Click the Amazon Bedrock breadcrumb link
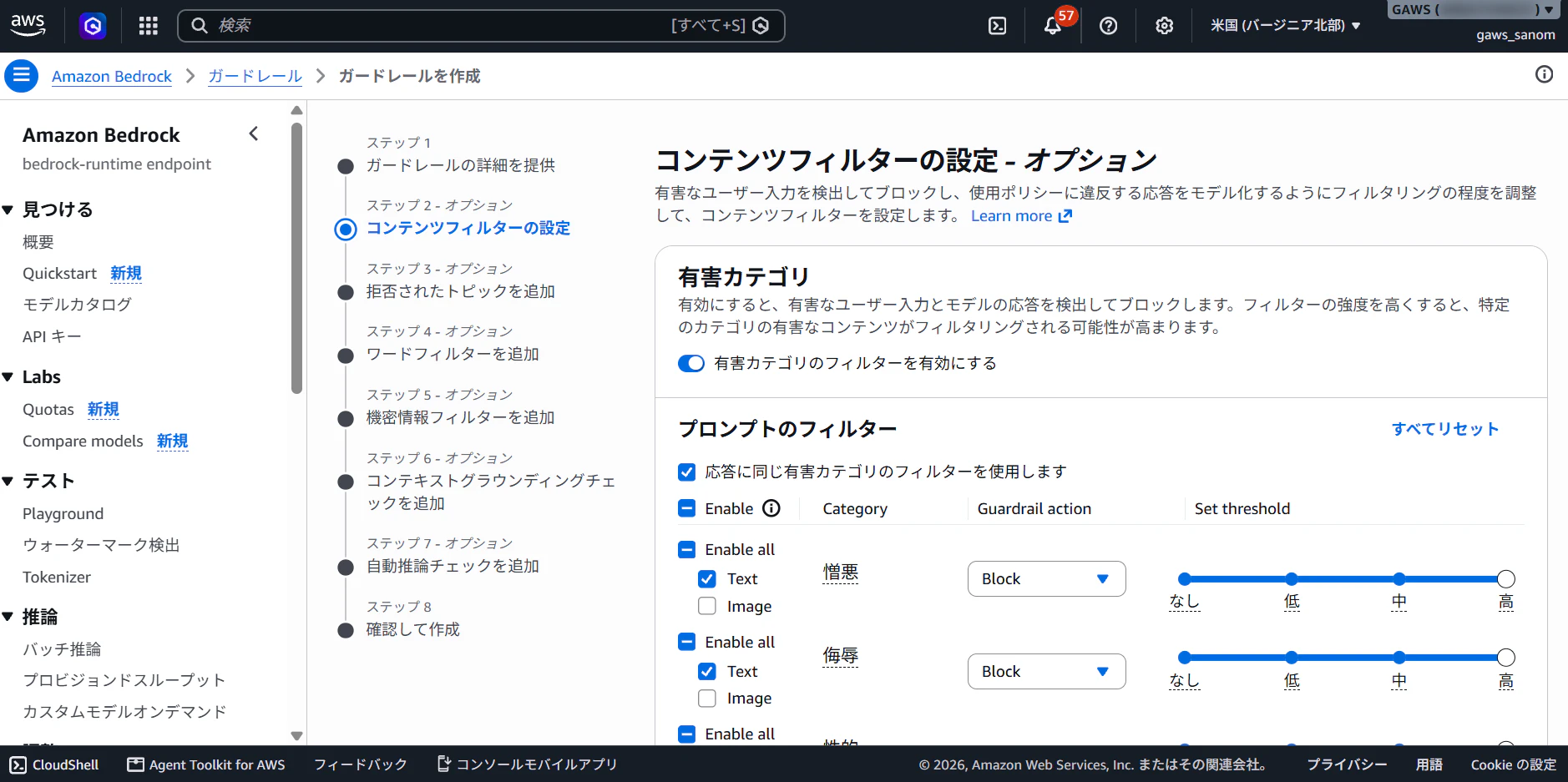 click(112, 76)
